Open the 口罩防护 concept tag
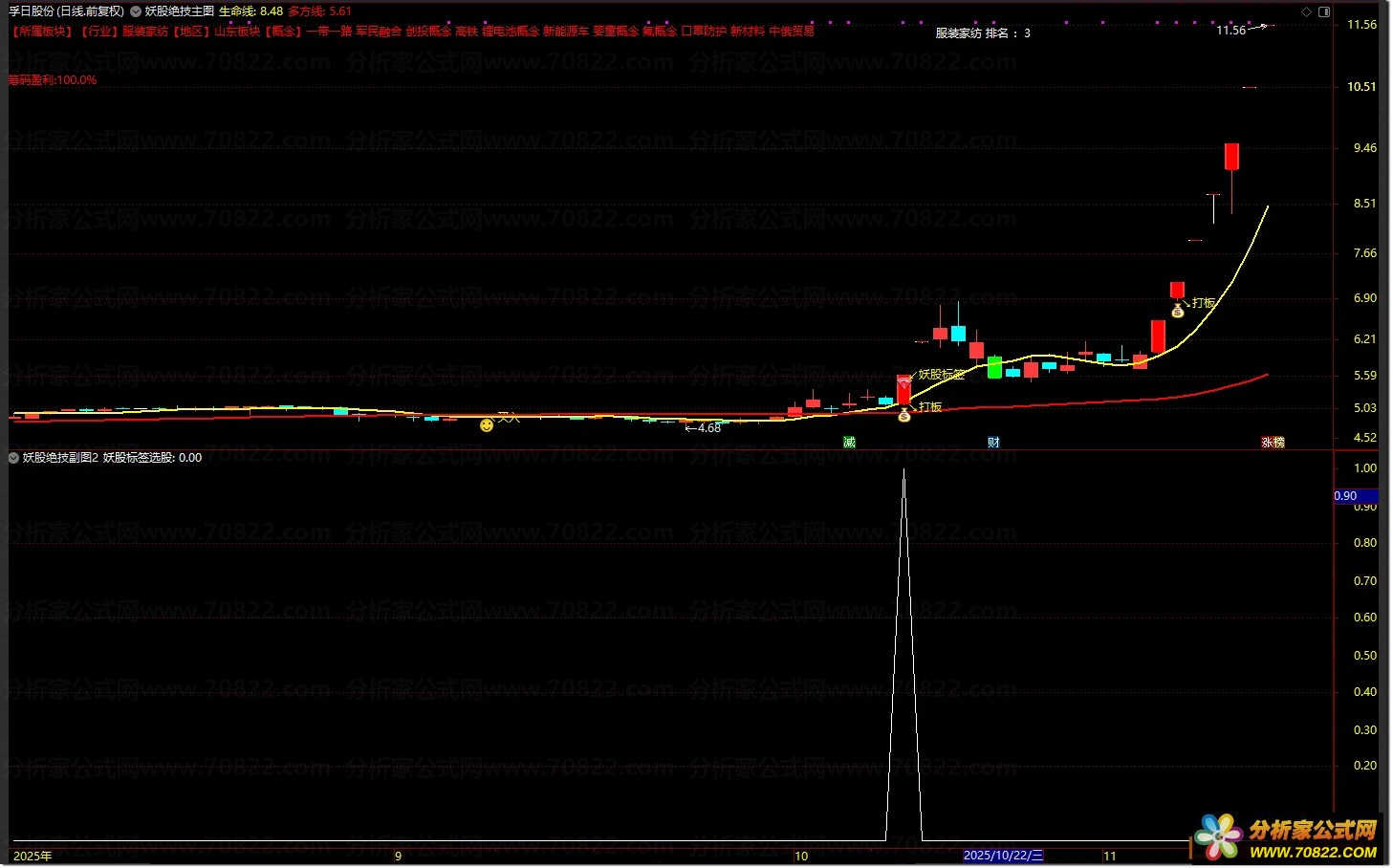Image resolution: width=1393 pixels, height=868 pixels. [x=704, y=32]
